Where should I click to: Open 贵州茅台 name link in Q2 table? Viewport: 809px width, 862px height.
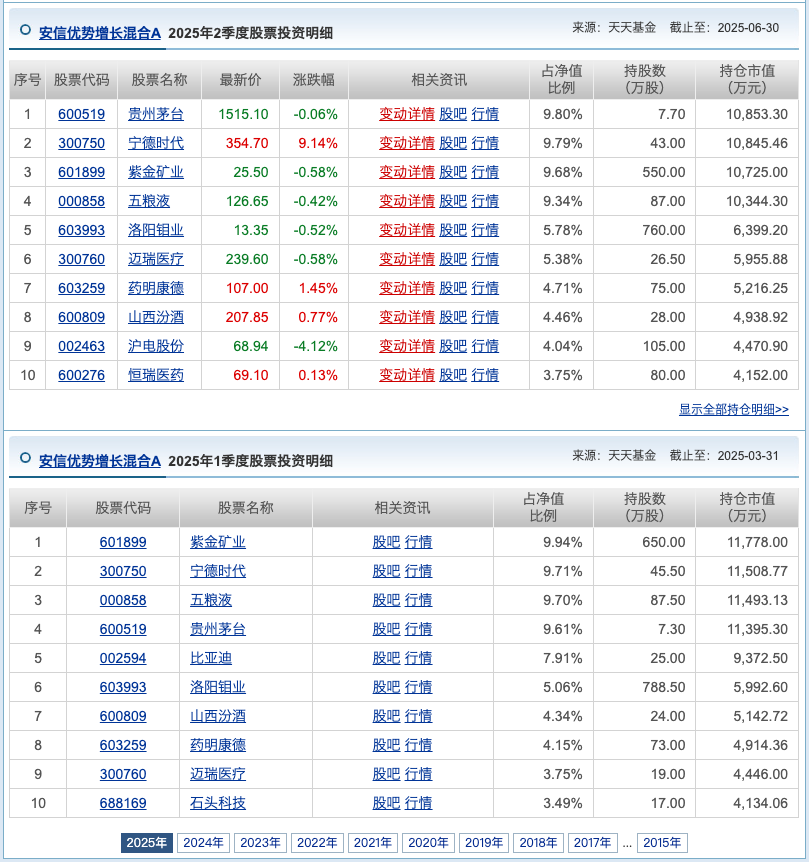point(156,114)
